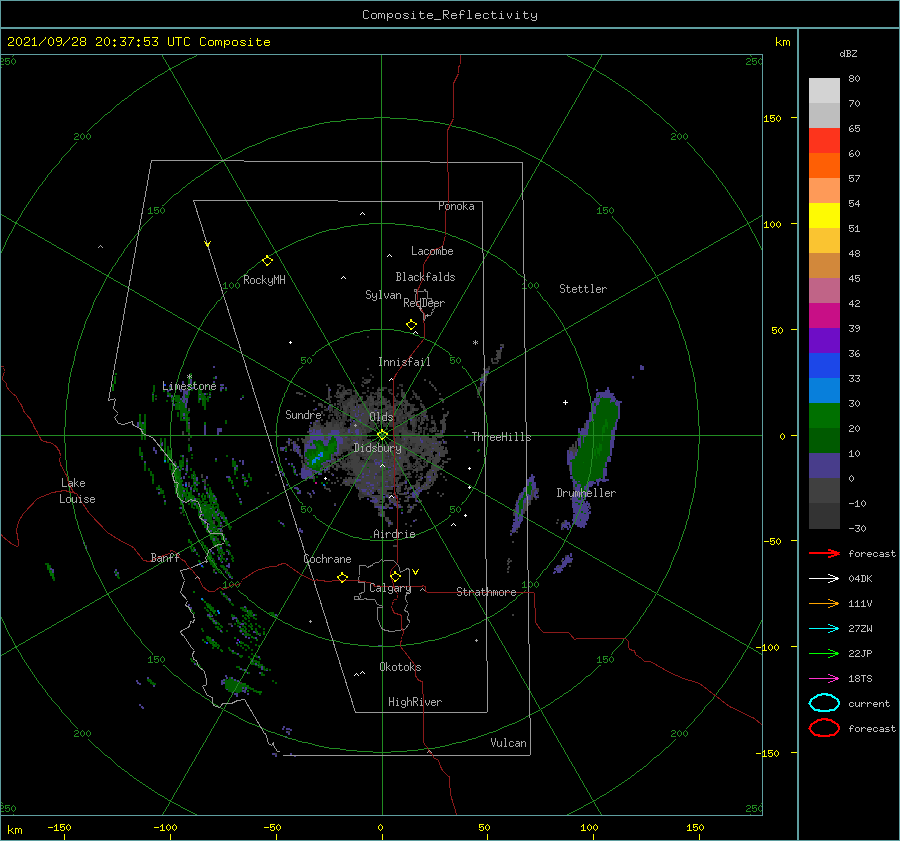Screen dimensions: 900x841
Task: Click the red forecast ellipse symbol
Action: 824,728
